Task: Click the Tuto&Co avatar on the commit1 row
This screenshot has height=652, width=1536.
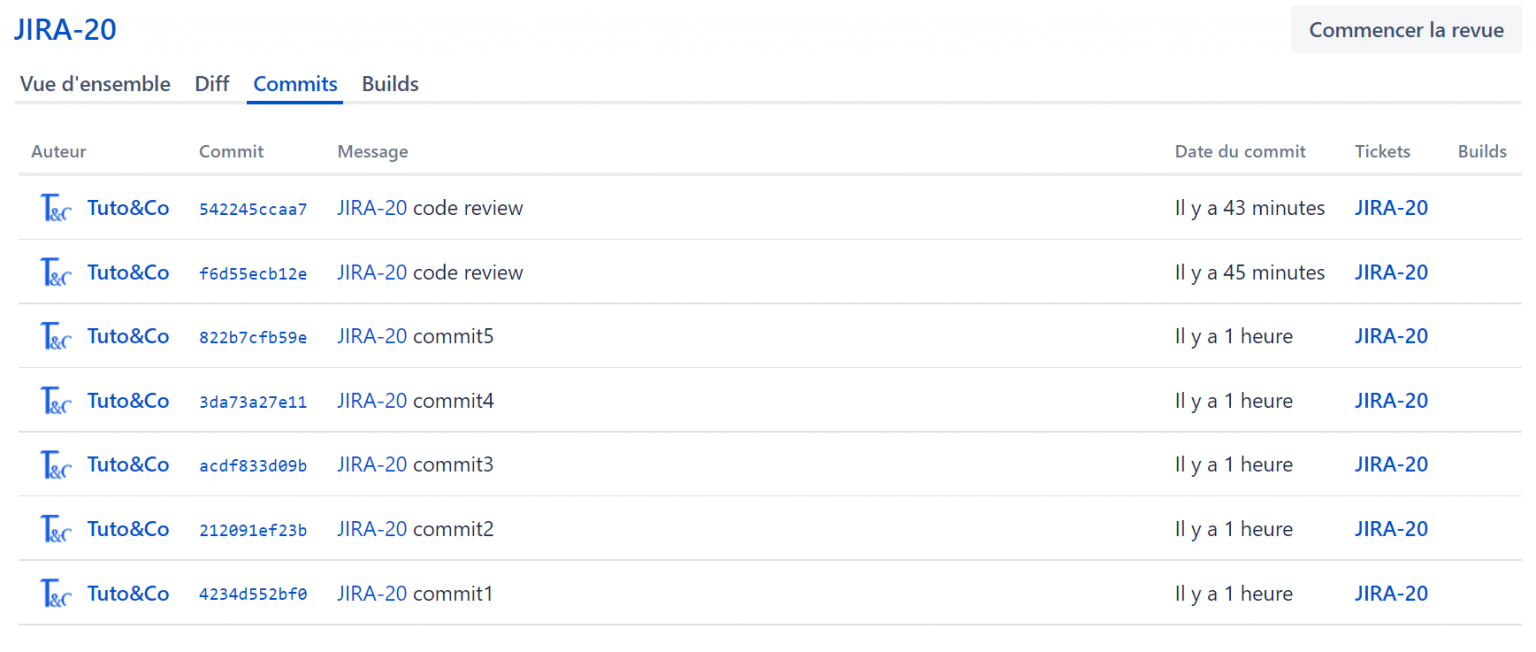Action: tap(55, 593)
